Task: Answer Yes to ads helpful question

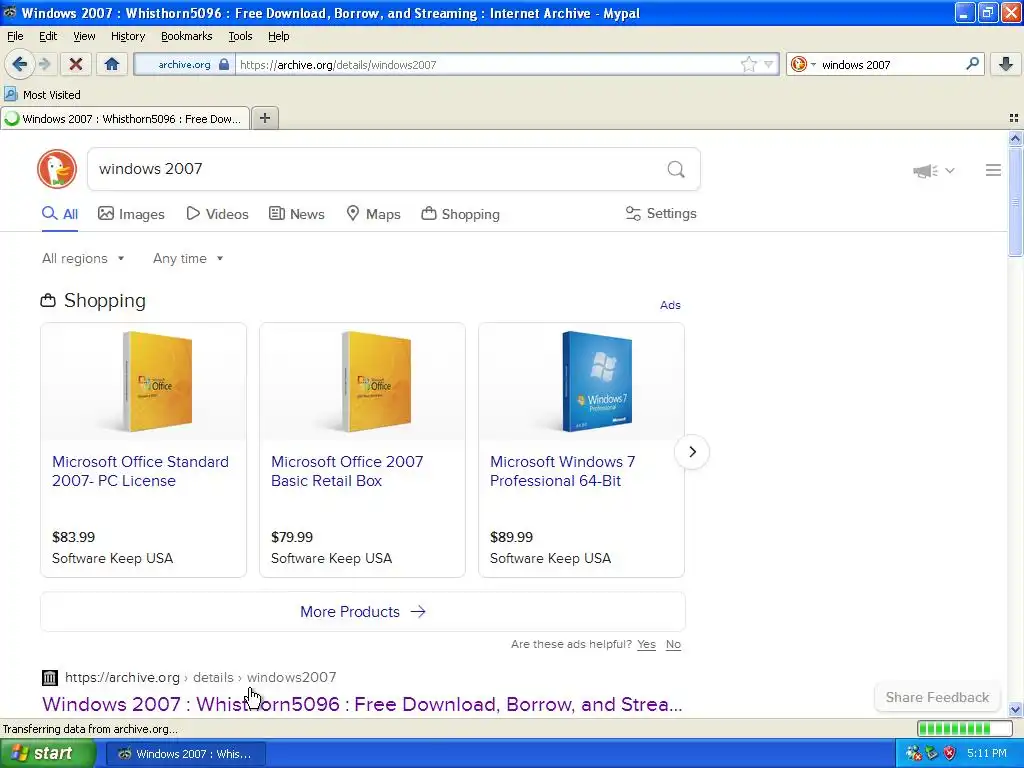Action: tap(647, 645)
